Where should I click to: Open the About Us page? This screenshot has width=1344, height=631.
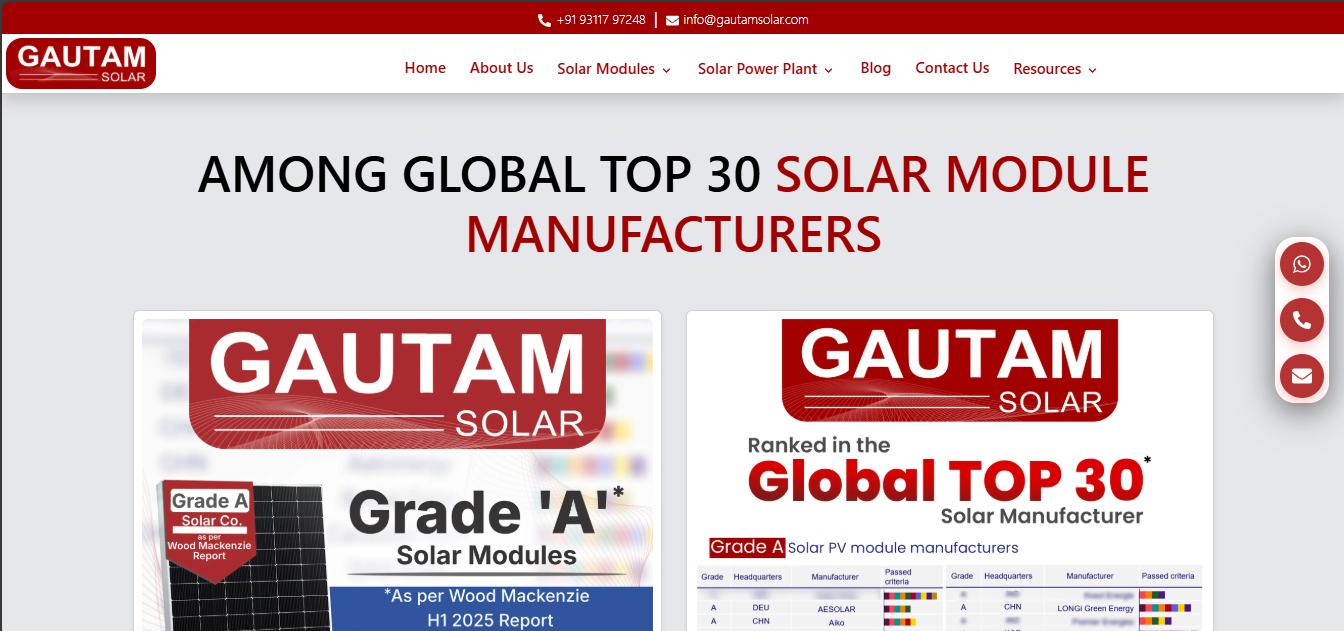click(501, 68)
